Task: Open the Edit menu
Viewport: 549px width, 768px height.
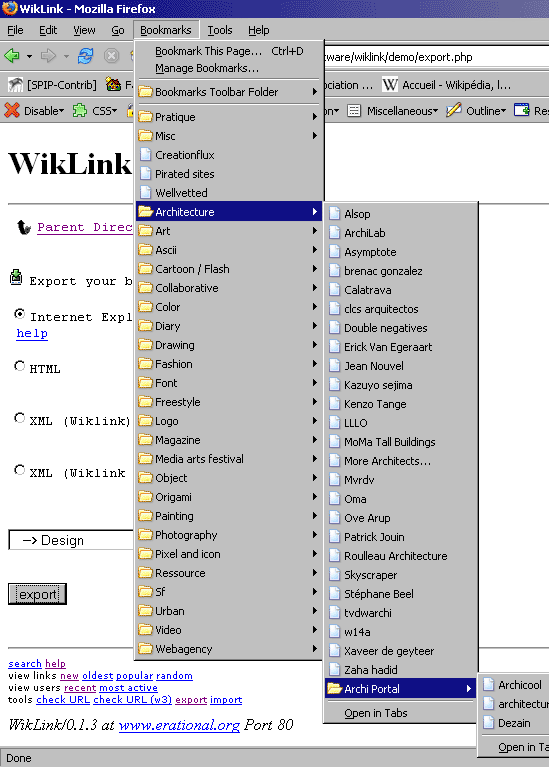Action: pyautogui.click(x=48, y=30)
